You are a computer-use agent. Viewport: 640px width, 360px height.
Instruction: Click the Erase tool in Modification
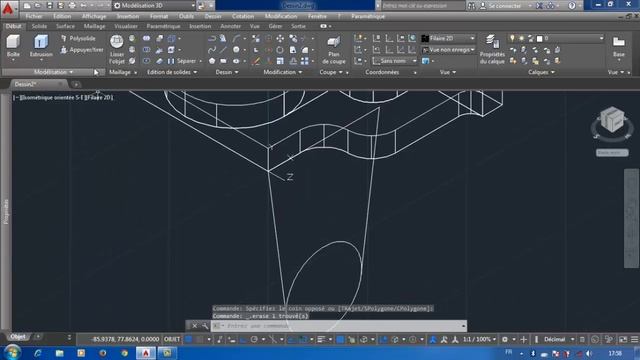pyautogui.click(x=256, y=61)
